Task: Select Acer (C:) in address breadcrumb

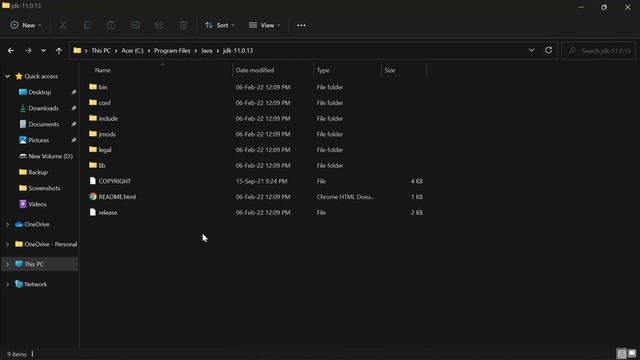Action: (132, 51)
